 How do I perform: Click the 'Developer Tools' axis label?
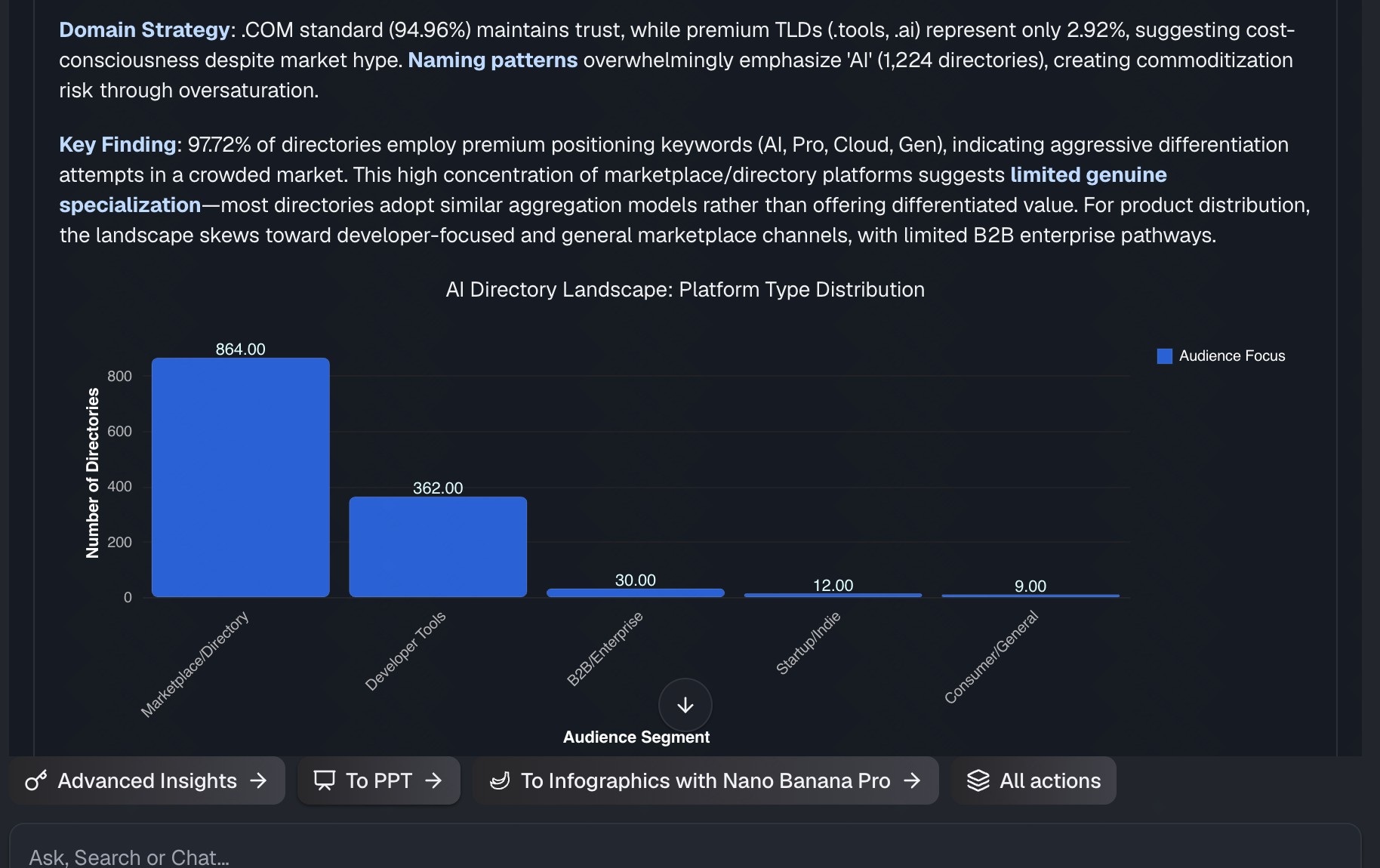405,651
